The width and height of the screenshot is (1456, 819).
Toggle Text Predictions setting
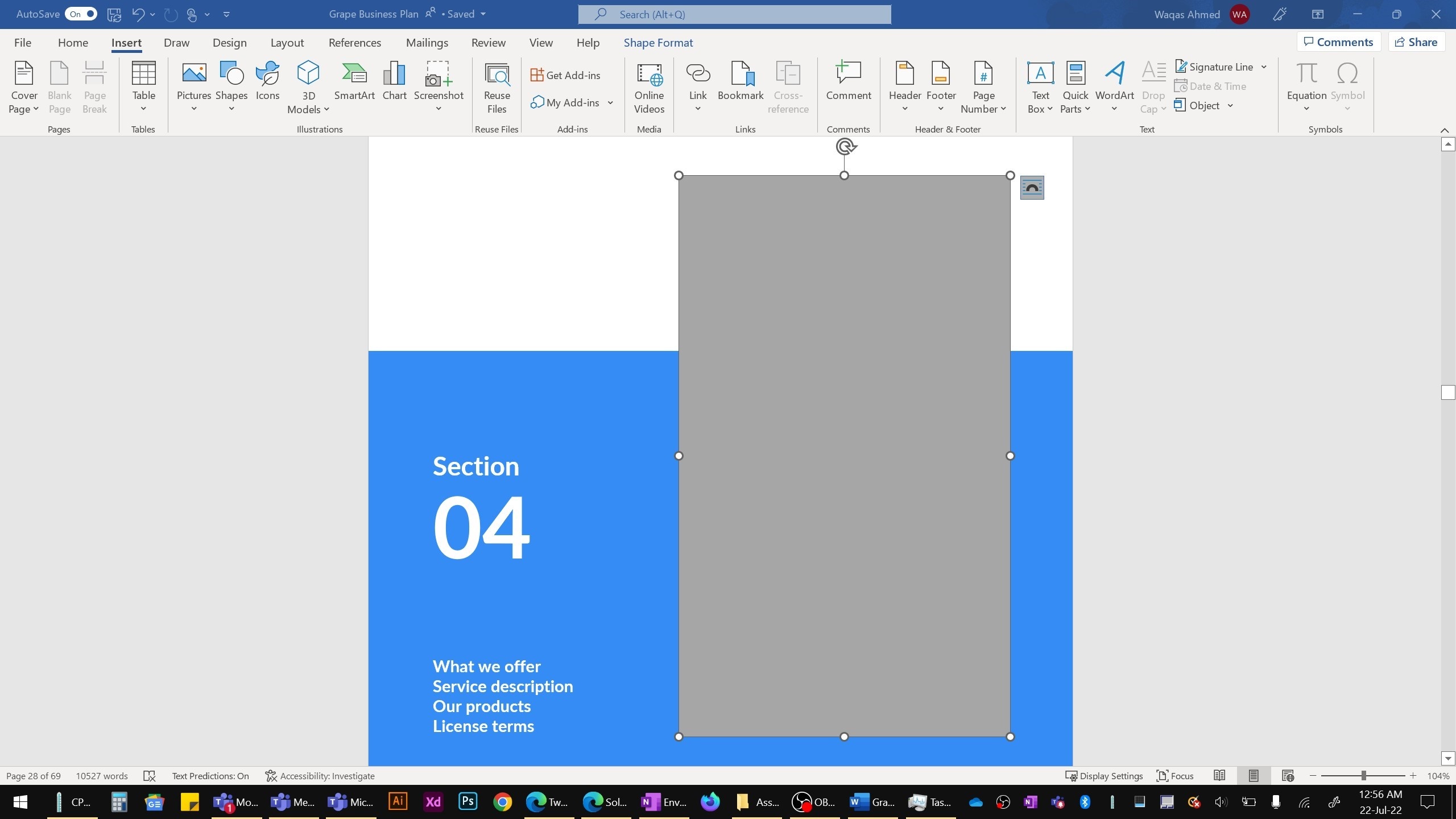coord(210,776)
